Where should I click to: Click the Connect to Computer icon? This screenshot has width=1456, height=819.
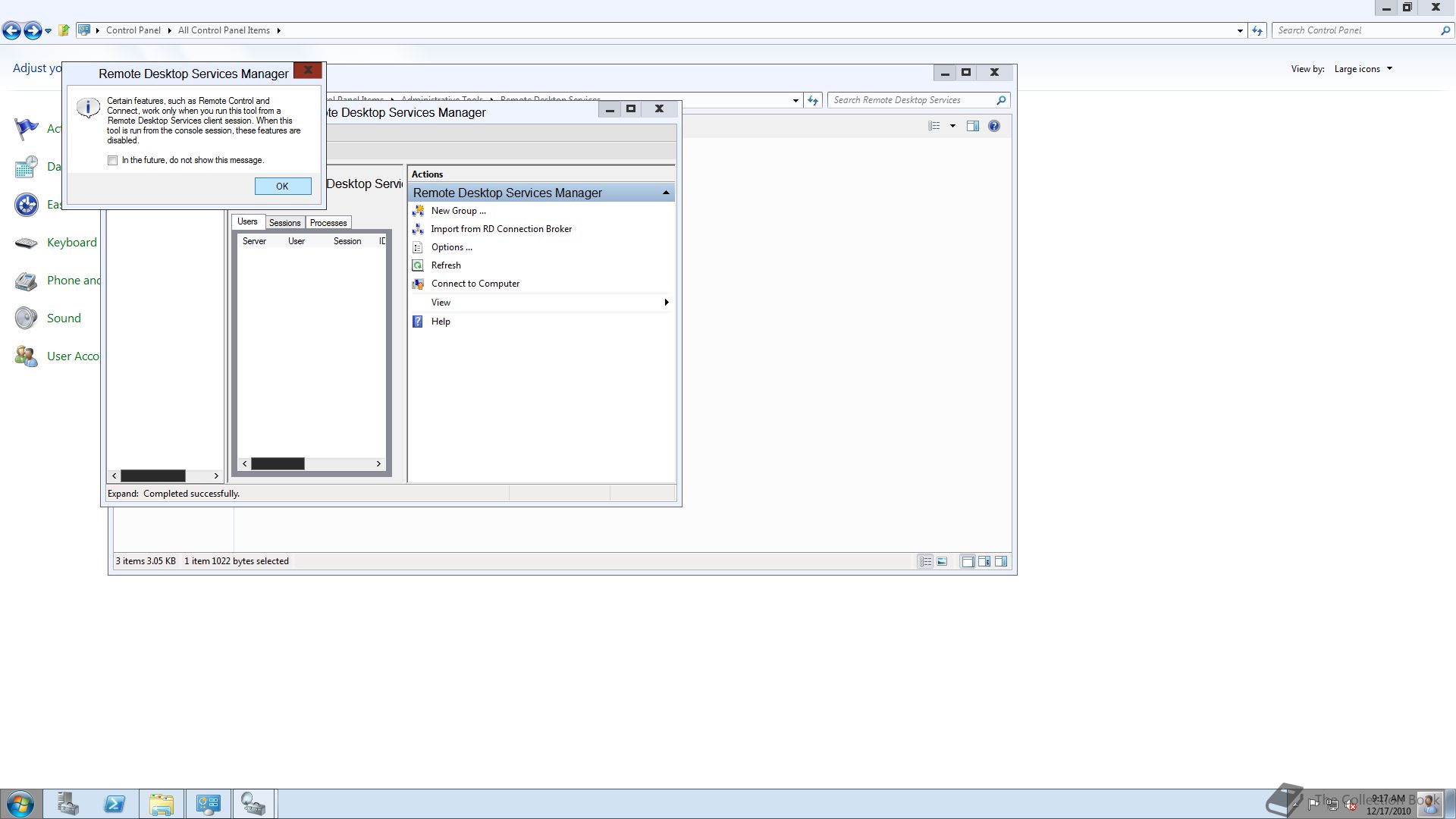point(418,284)
